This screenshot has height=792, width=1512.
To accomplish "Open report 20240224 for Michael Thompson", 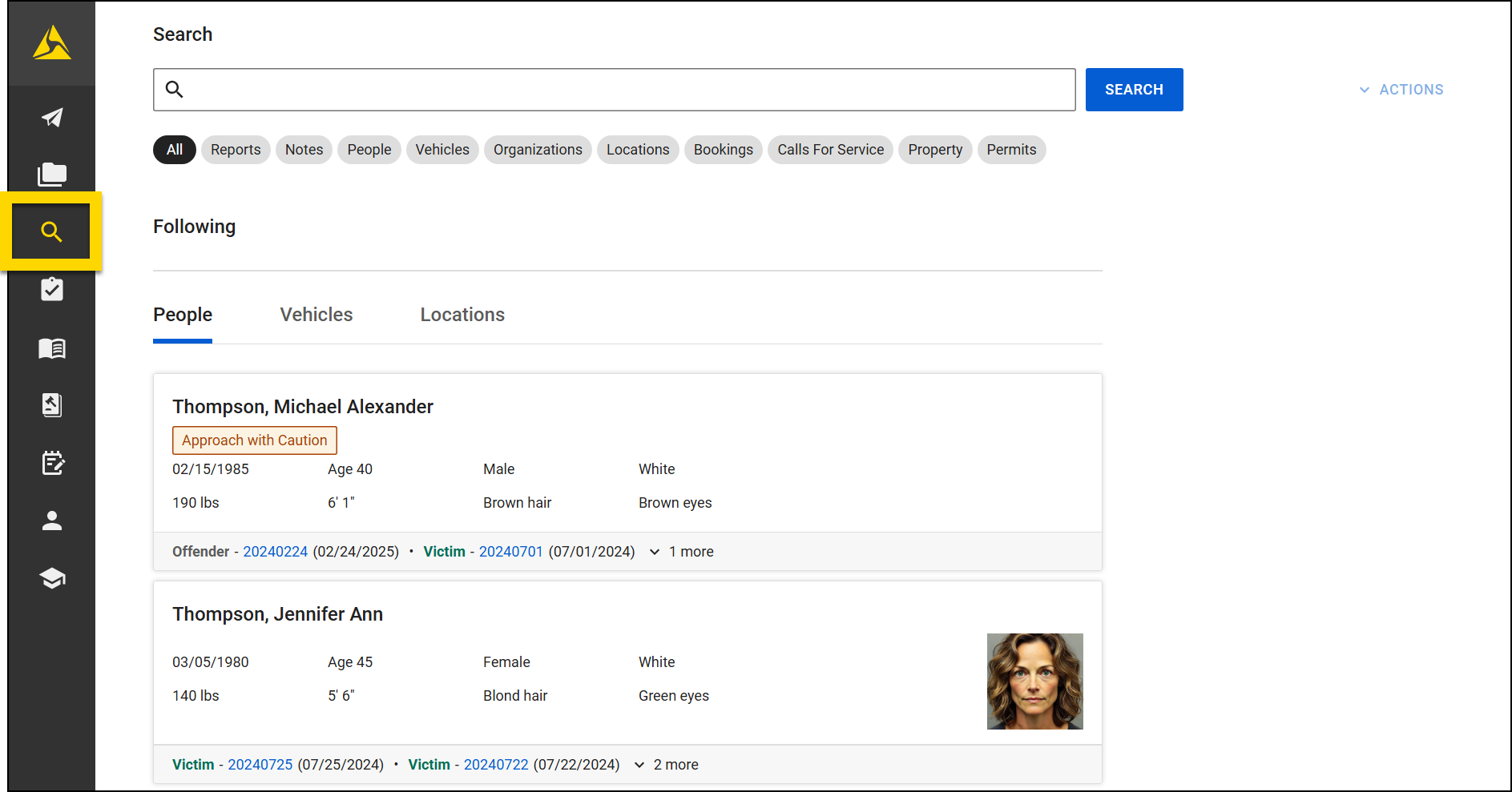I will pyautogui.click(x=276, y=552).
